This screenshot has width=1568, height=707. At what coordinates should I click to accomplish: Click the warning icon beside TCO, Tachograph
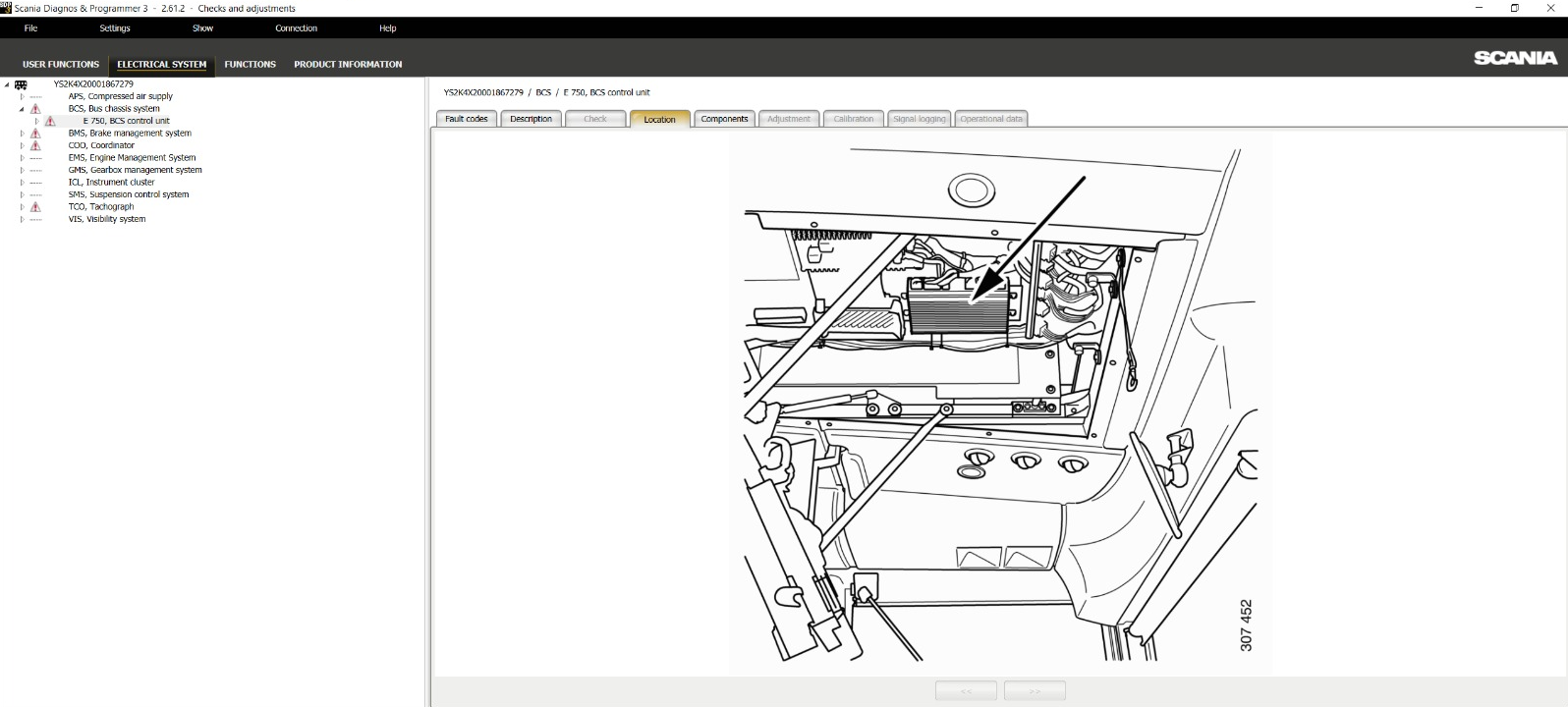point(35,207)
